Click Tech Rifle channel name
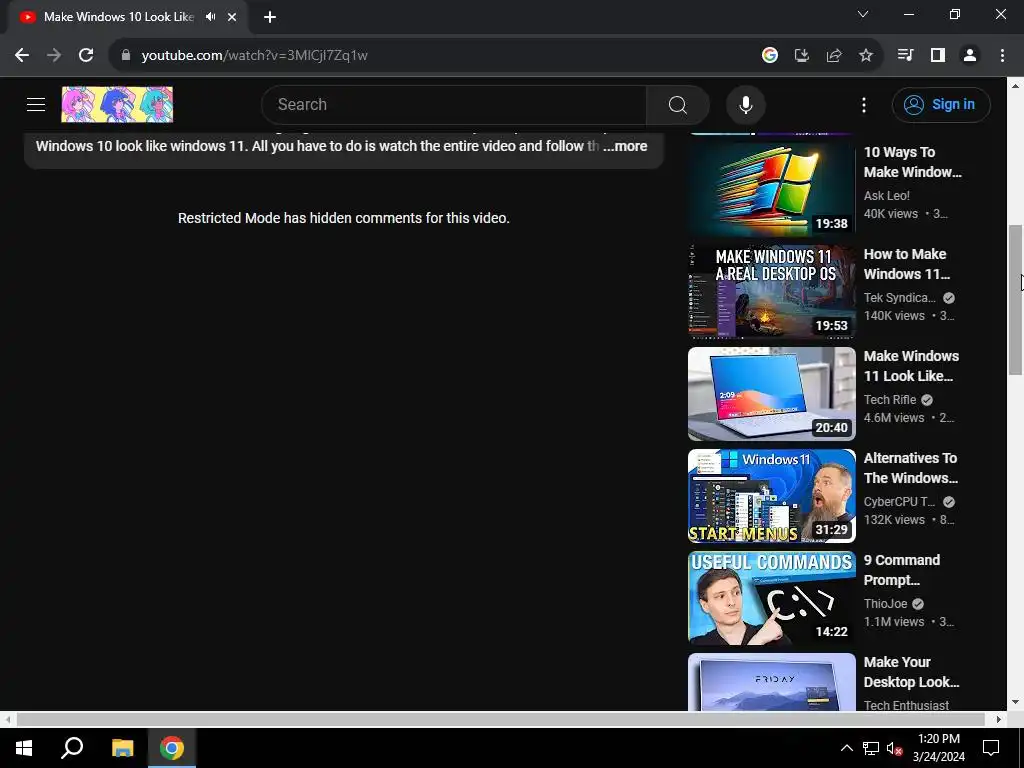This screenshot has width=1024, height=768. (890, 400)
